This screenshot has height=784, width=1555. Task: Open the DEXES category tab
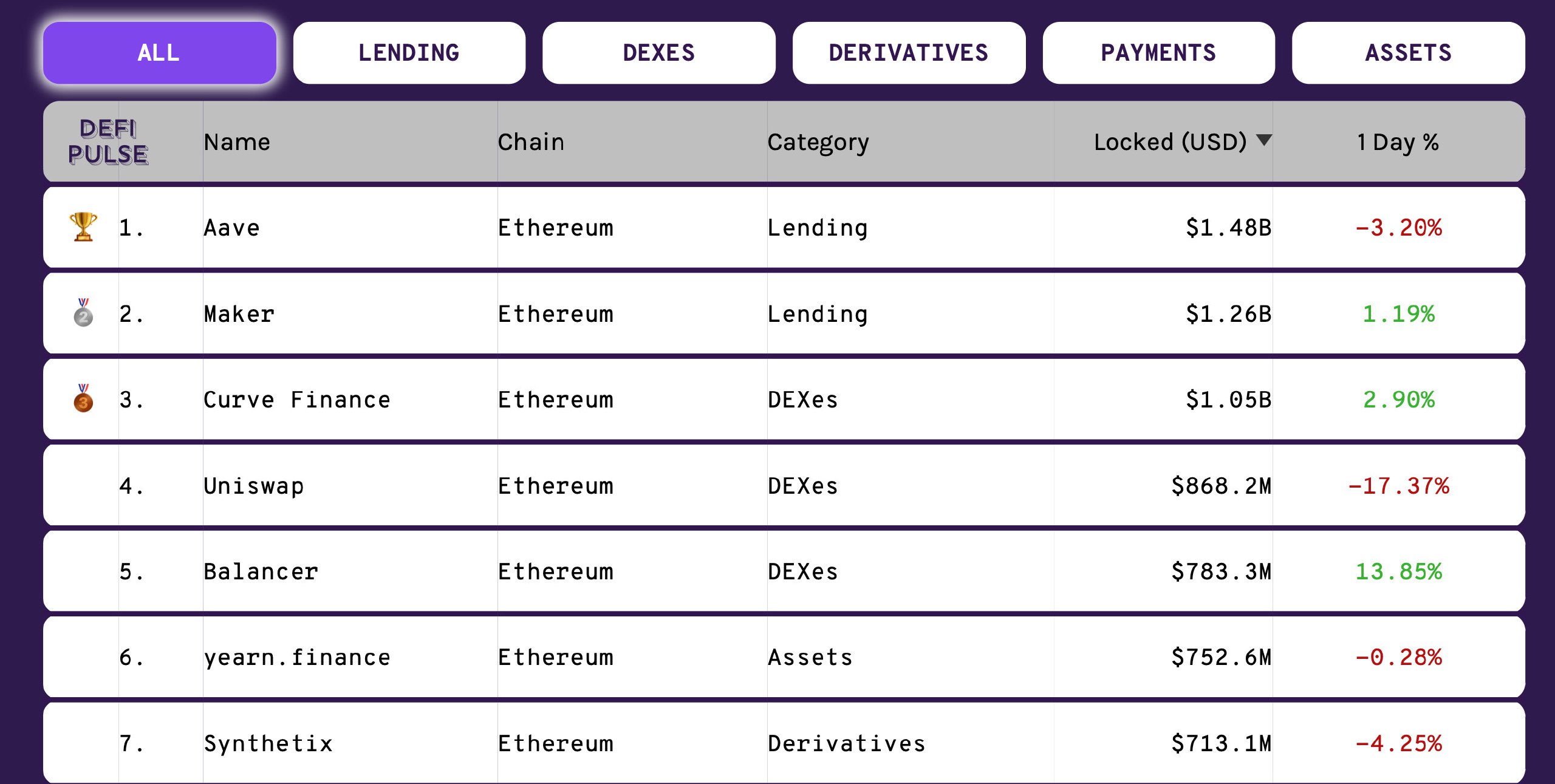(x=659, y=53)
